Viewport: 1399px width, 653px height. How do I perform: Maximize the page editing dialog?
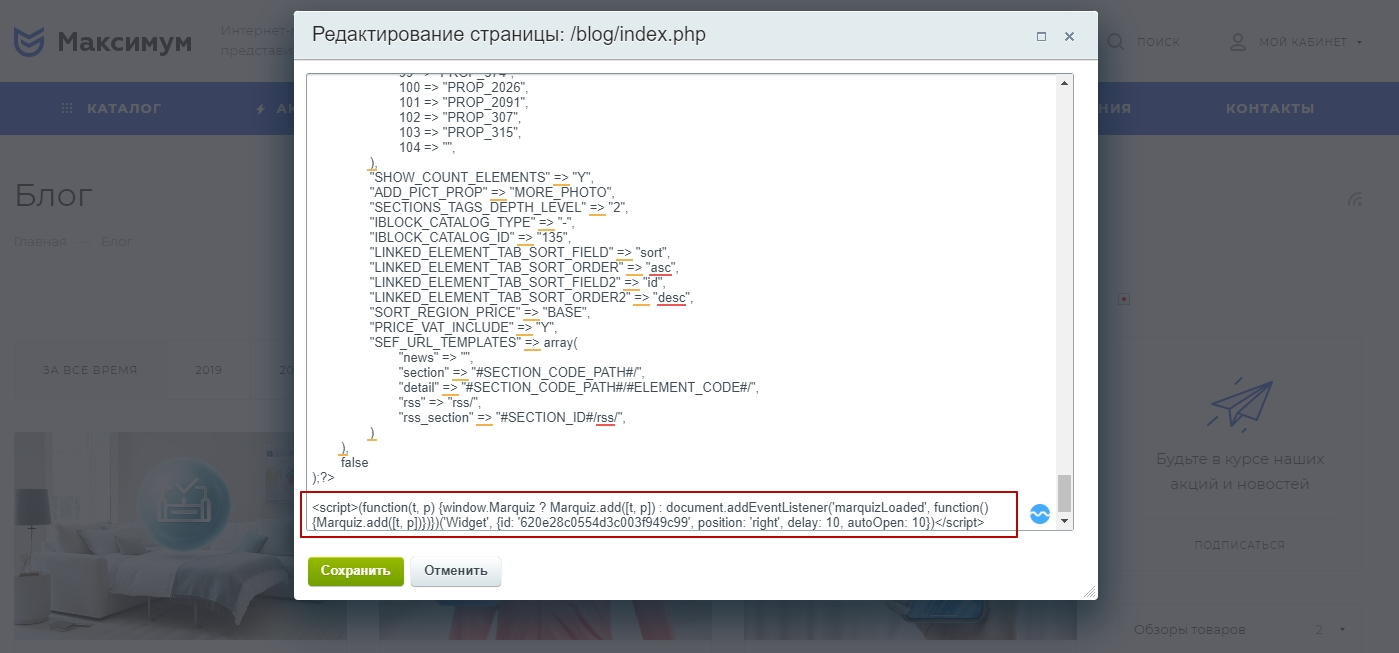(x=1041, y=36)
